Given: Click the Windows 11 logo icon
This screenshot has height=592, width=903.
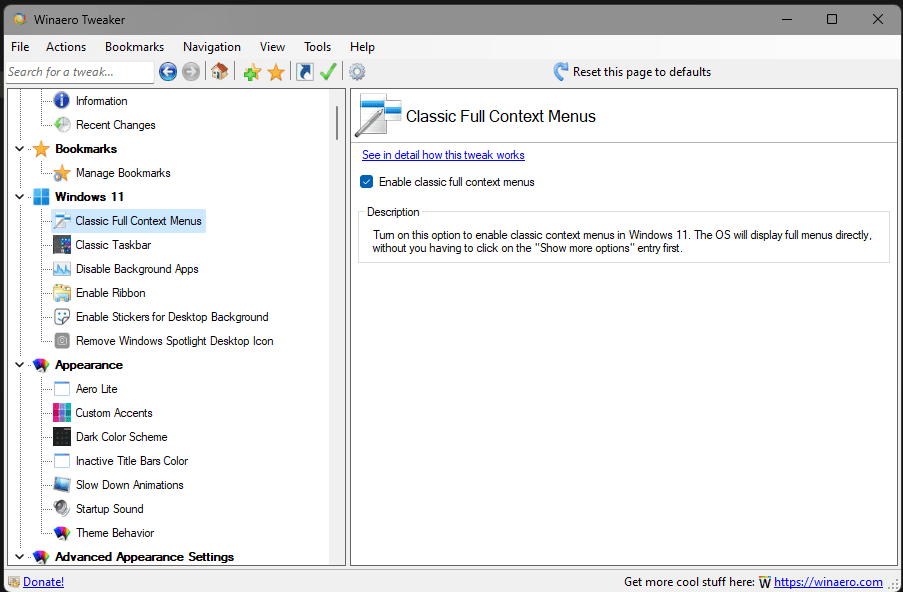Looking at the screenshot, I should coord(41,196).
